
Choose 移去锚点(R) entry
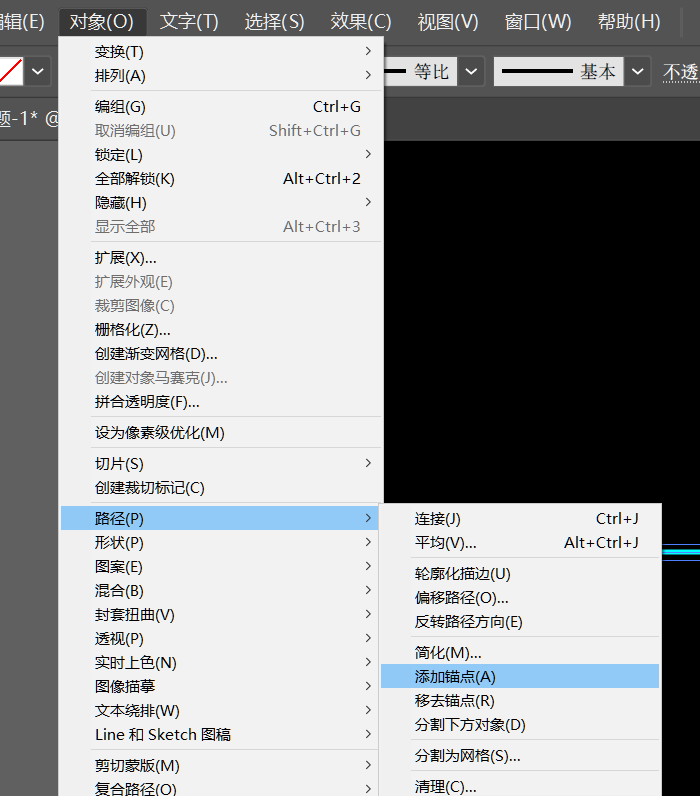[520, 701]
